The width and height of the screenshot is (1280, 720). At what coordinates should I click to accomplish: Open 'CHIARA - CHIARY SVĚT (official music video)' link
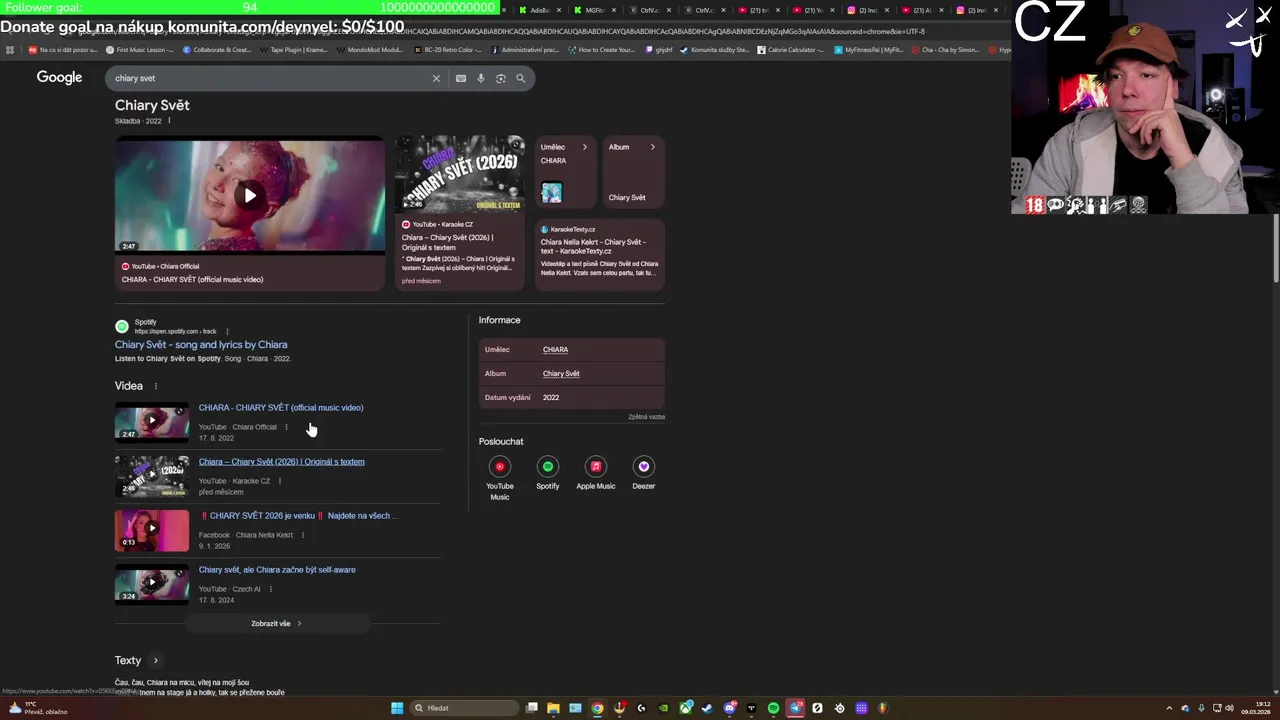coord(281,407)
